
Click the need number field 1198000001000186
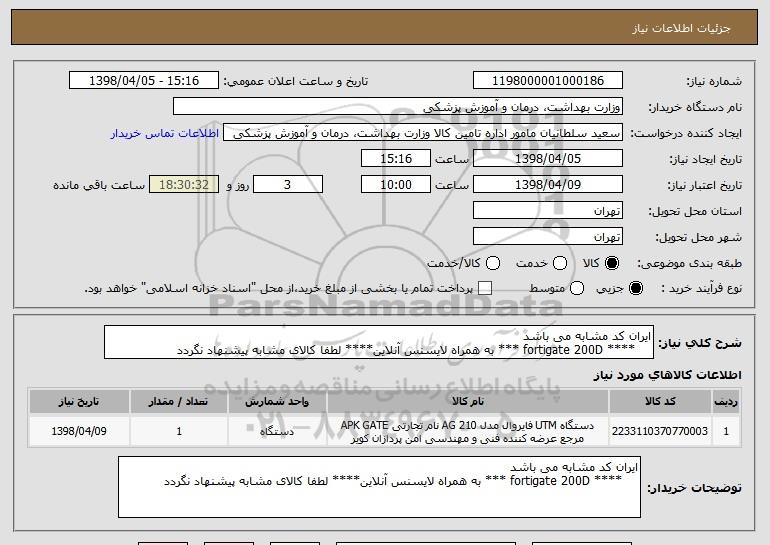[x=548, y=81]
